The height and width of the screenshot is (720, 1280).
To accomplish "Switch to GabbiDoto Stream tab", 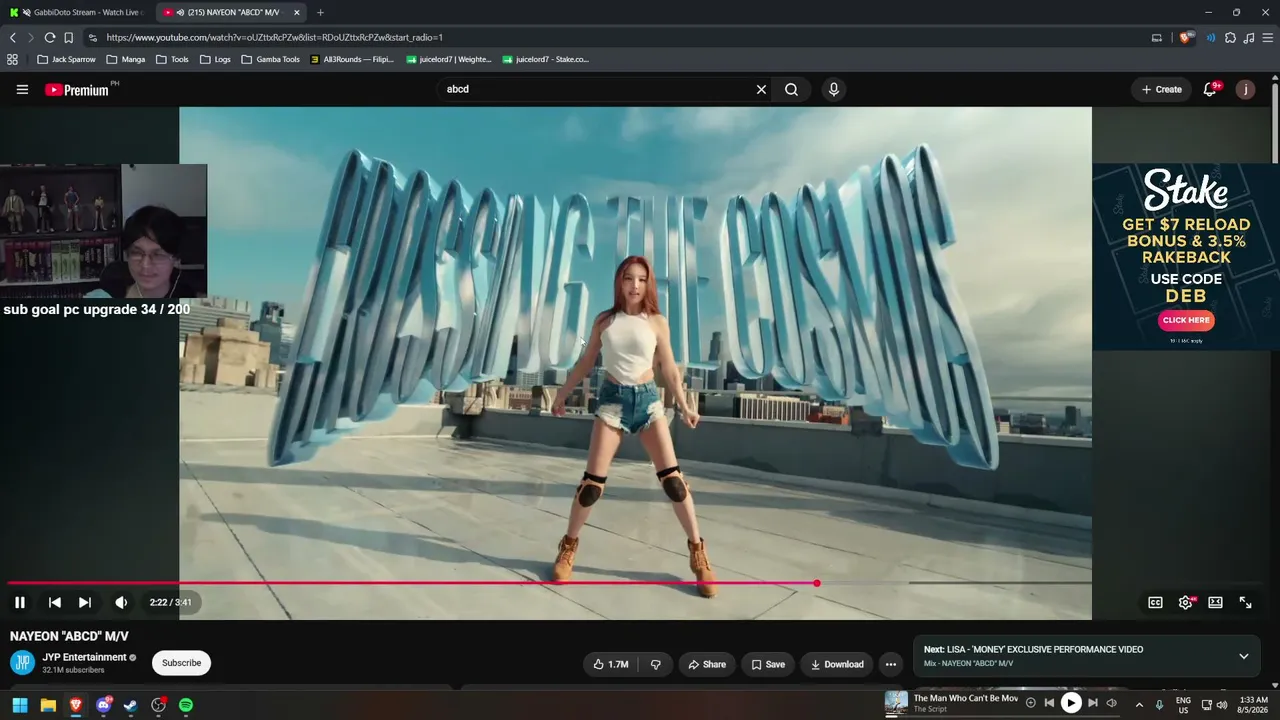I will (78, 12).
